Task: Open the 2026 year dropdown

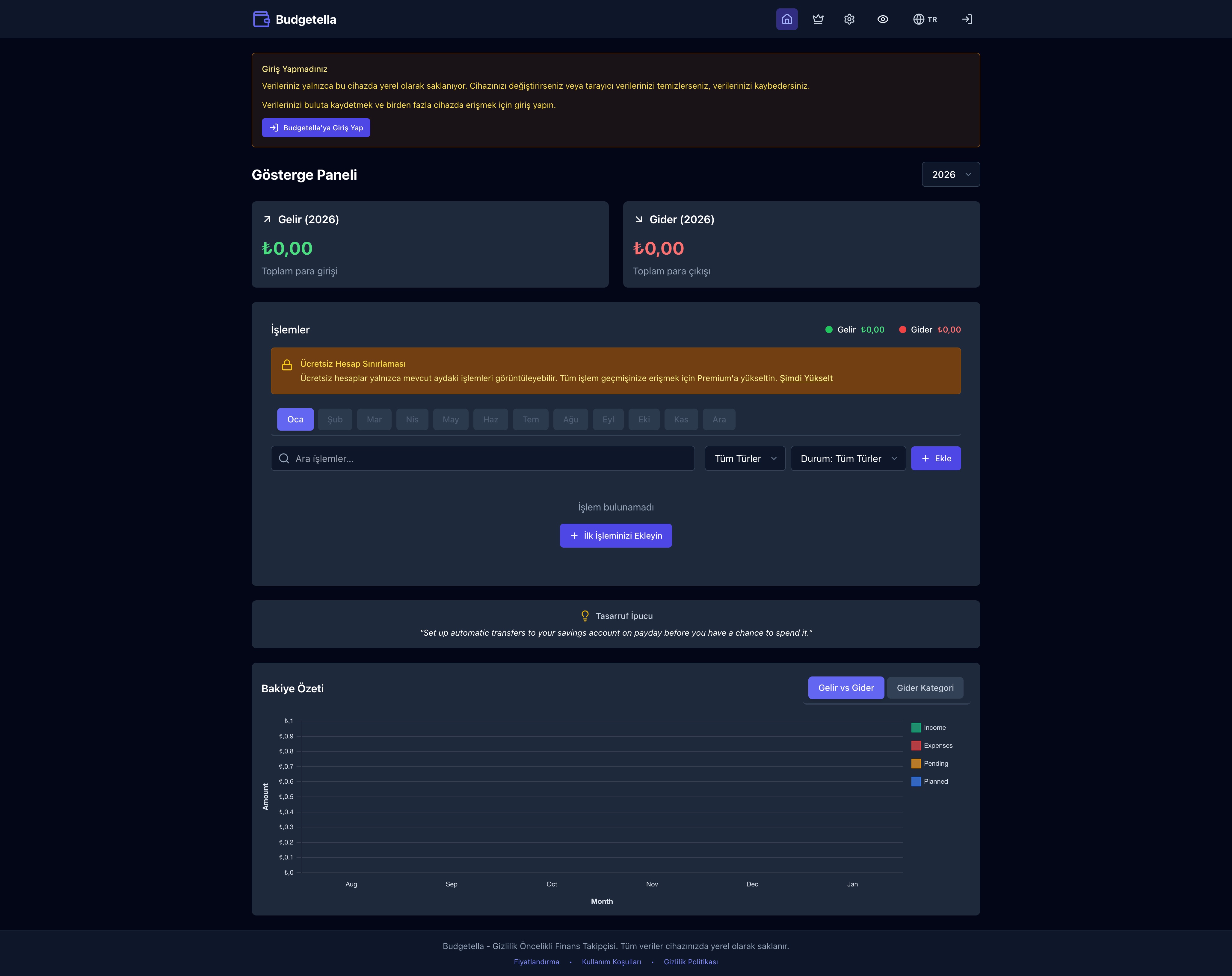Action: pos(951,174)
